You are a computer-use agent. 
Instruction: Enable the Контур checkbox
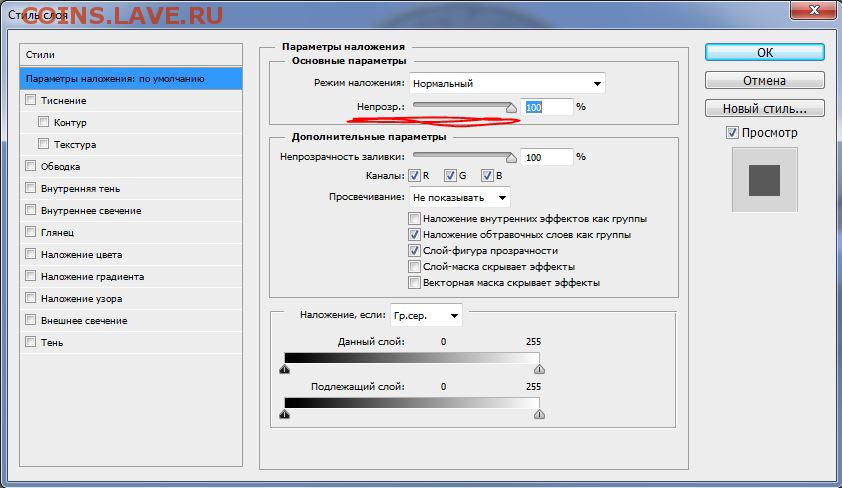[43, 122]
